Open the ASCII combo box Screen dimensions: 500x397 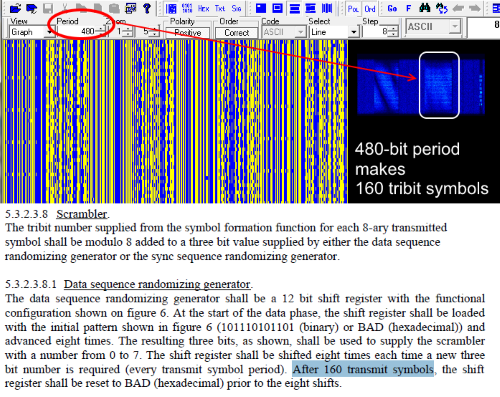[x=433, y=26]
